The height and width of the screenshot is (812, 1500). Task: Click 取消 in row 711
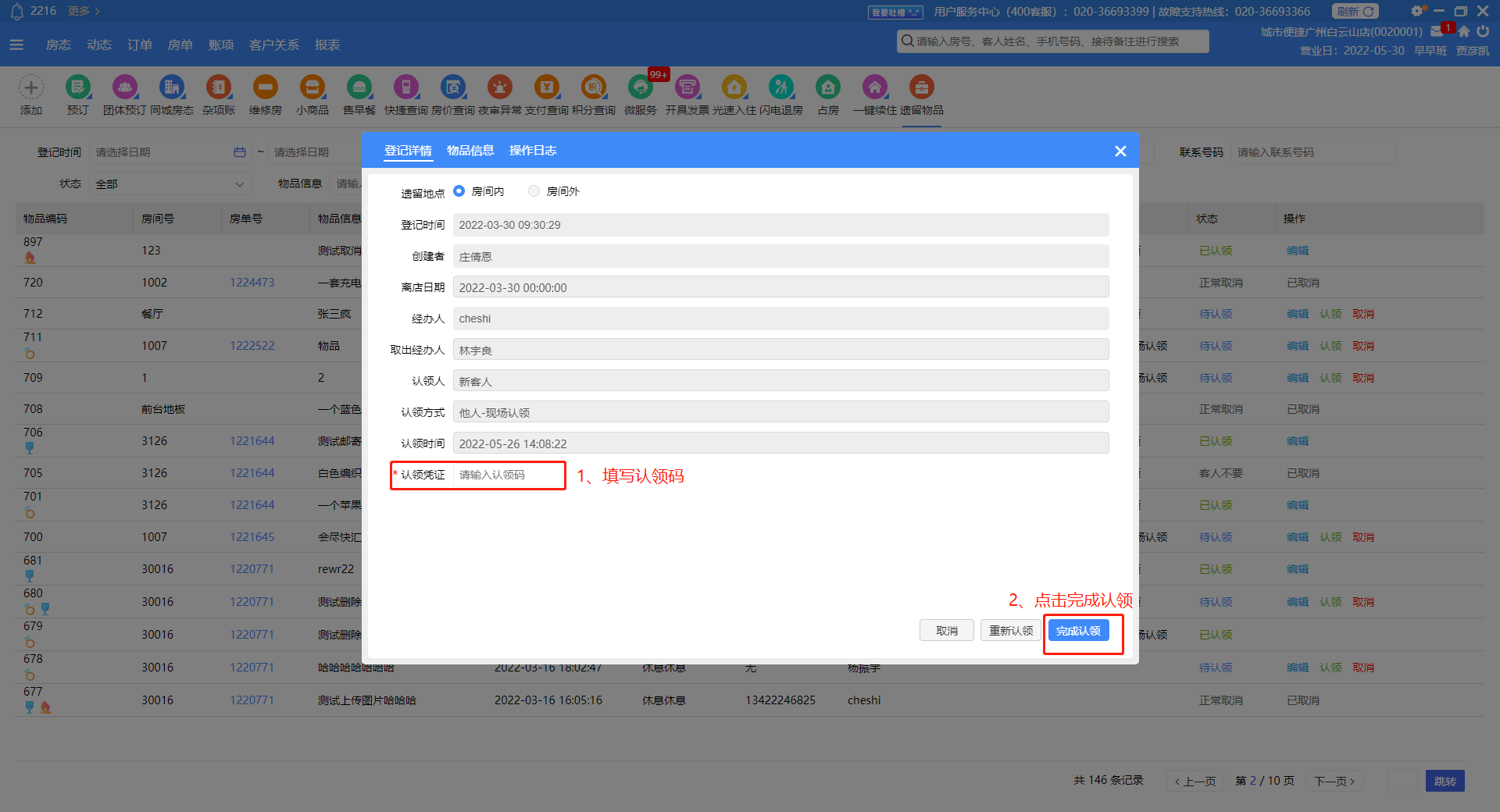[x=1363, y=346]
